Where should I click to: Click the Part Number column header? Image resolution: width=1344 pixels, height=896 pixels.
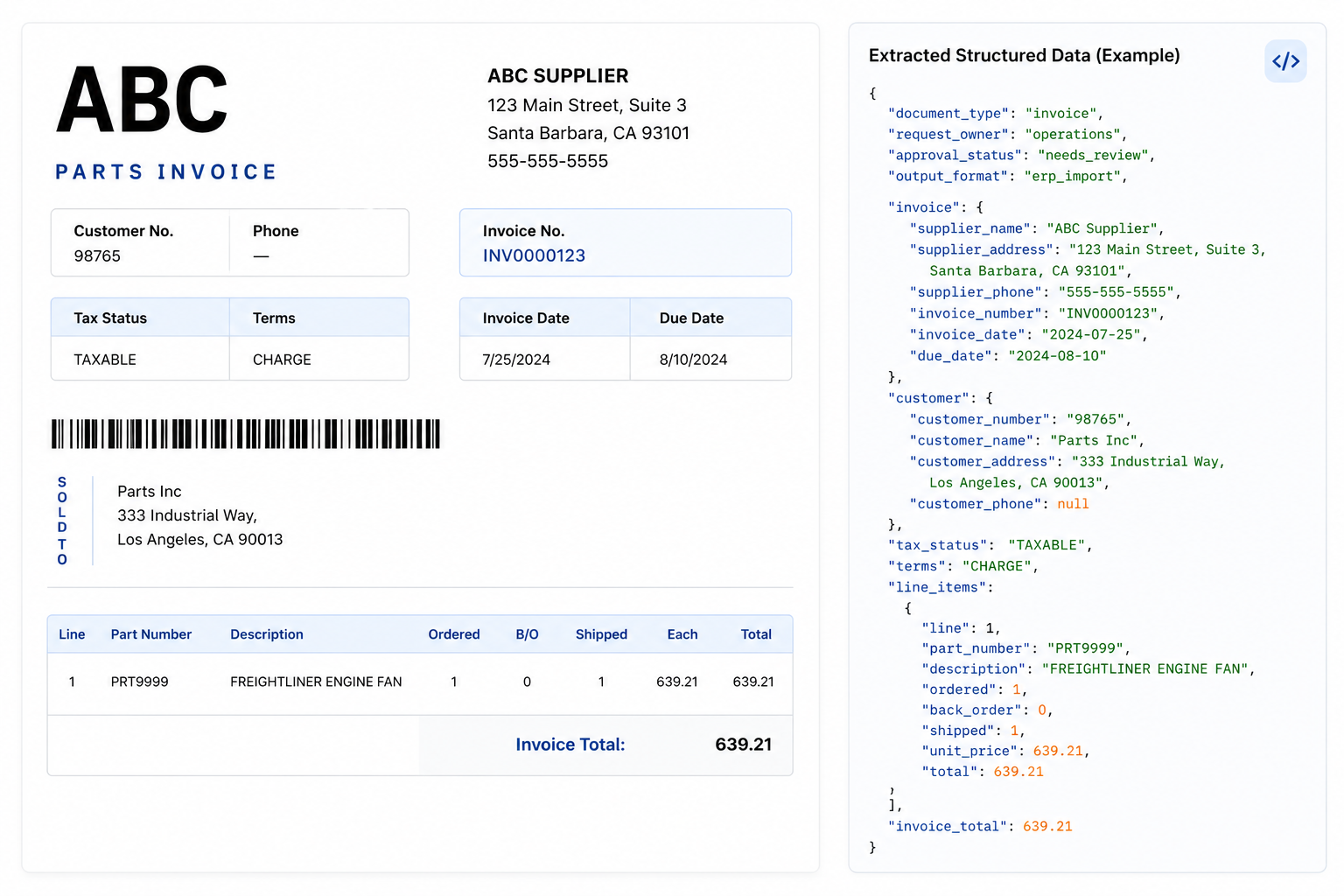click(150, 634)
